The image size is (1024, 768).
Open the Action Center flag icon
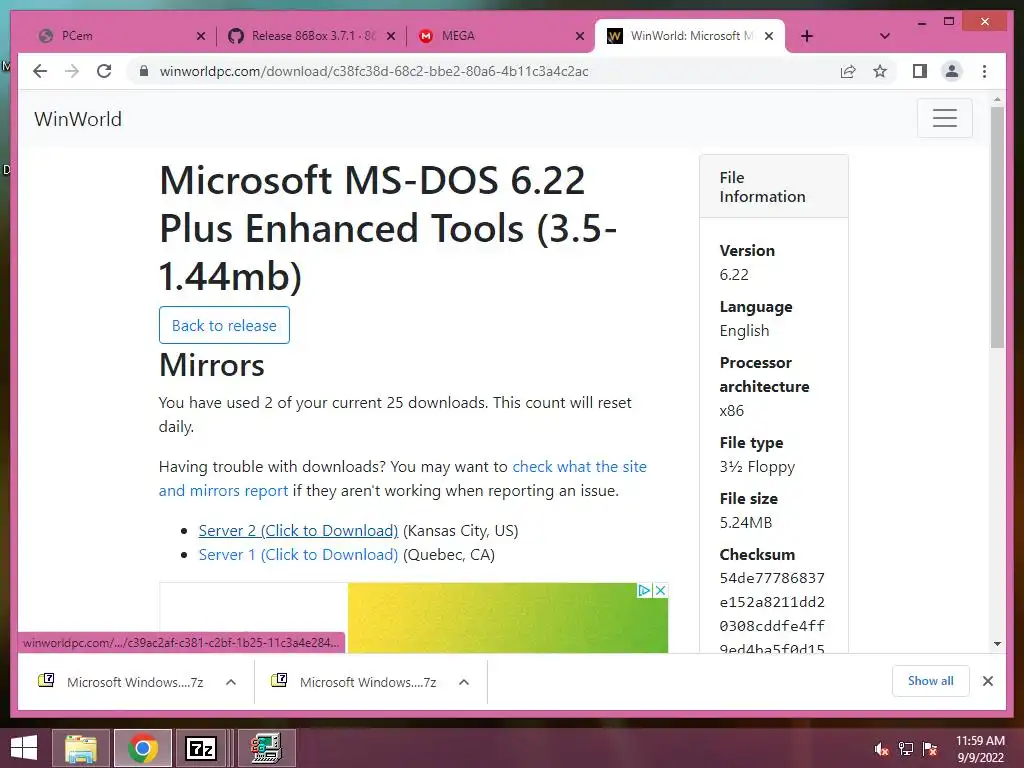pyautogui.click(x=930, y=749)
